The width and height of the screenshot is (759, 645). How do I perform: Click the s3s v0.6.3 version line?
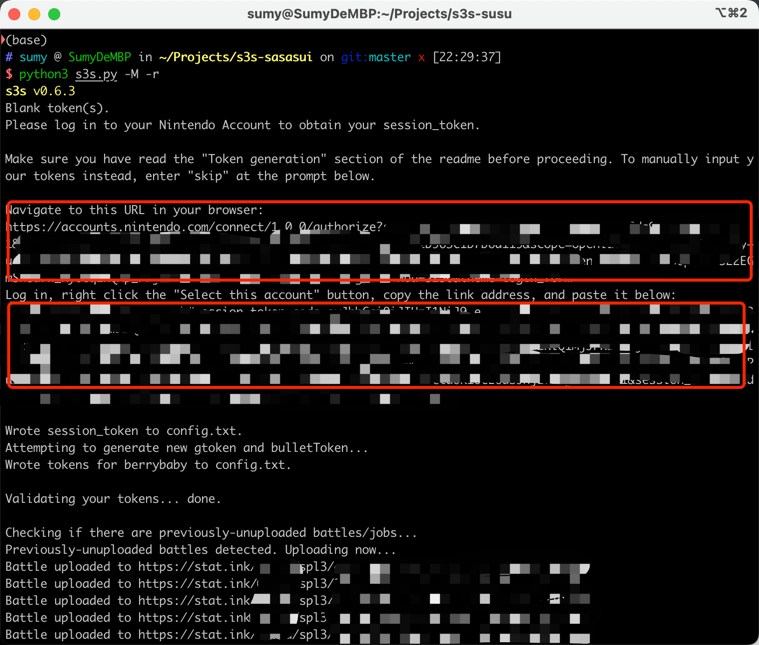coord(40,91)
